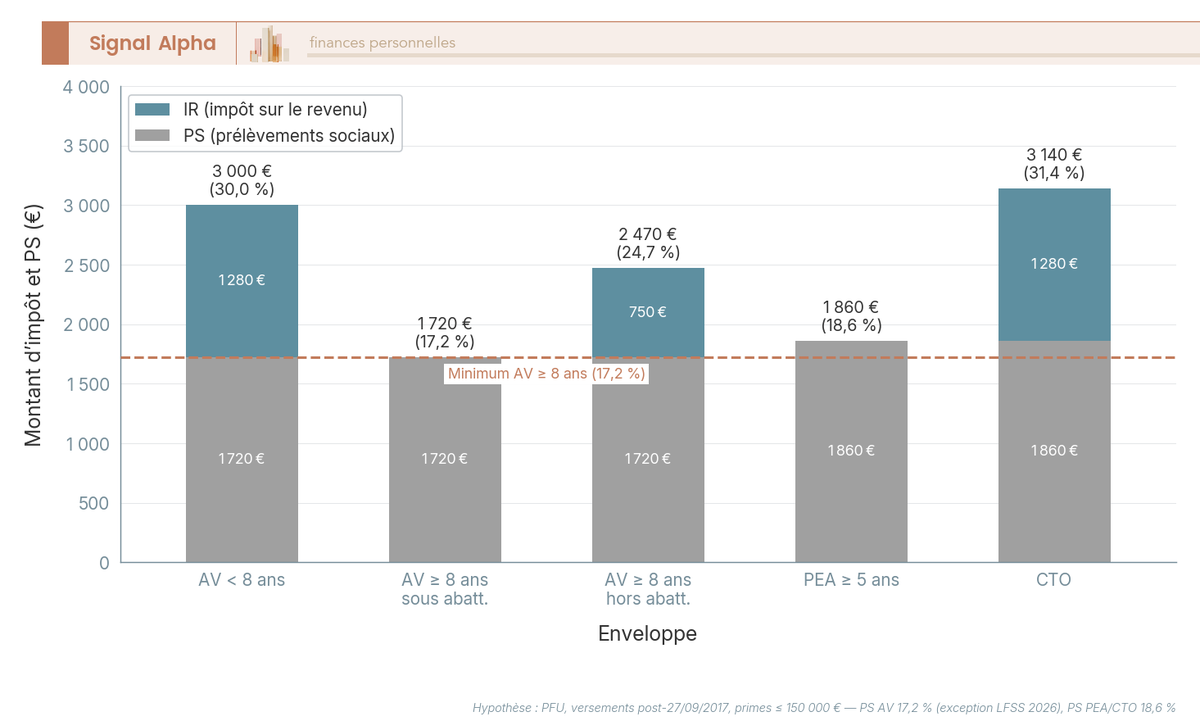Viewport: 1200px width, 721px height.
Task: Expand the legend box in the top-left
Action: (x=265, y=122)
